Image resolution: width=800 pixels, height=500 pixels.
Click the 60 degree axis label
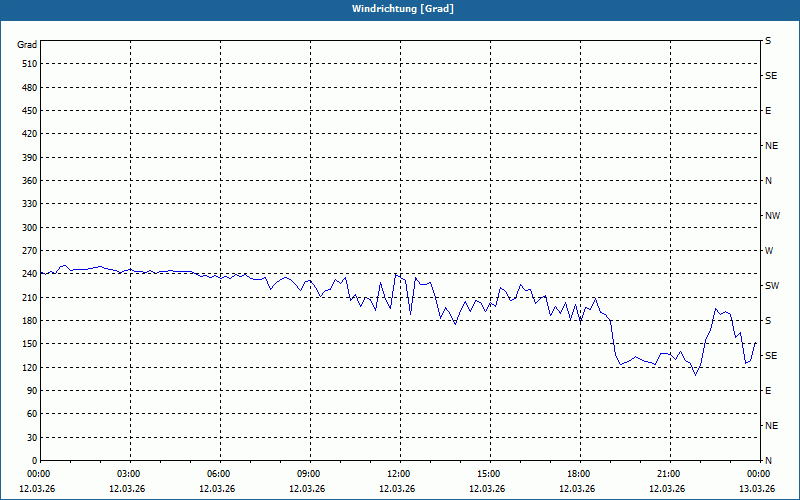[32, 414]
